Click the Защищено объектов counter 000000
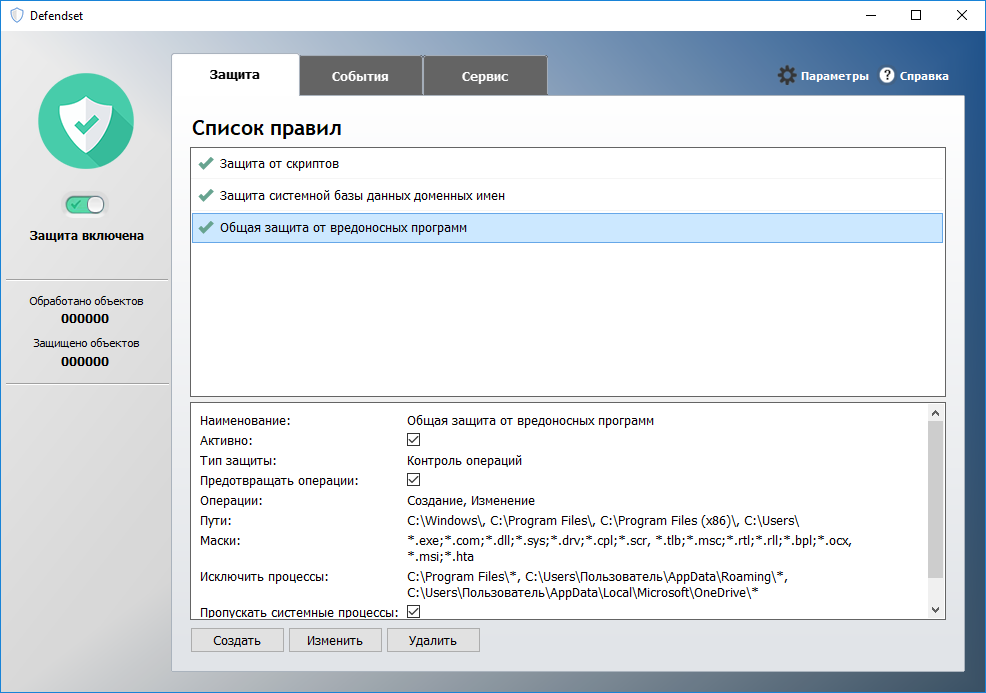The image size is (986, 693). [x=85, y=362]
